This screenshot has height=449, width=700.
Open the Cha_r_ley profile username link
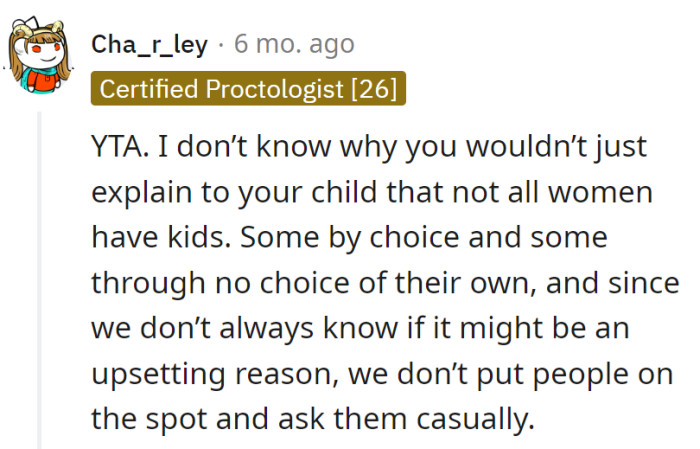pos(150,44)
